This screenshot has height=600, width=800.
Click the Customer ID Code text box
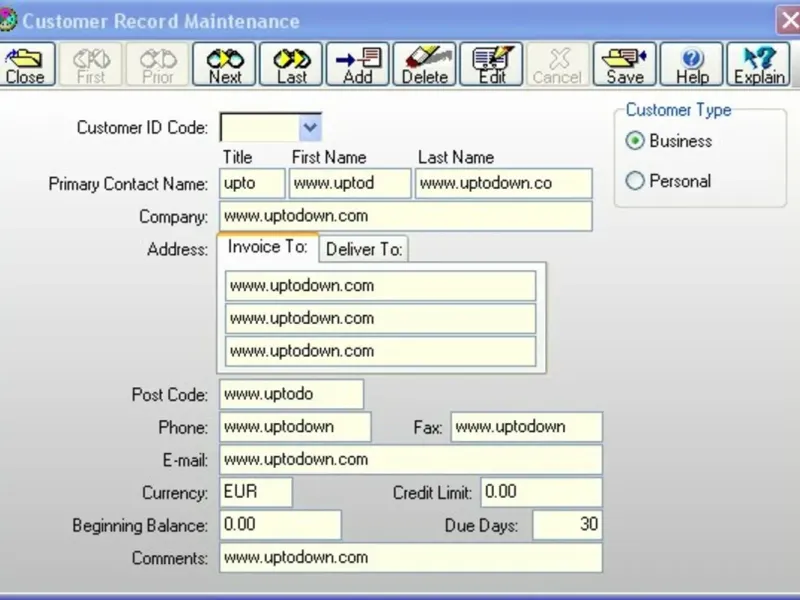pos(260,127)
